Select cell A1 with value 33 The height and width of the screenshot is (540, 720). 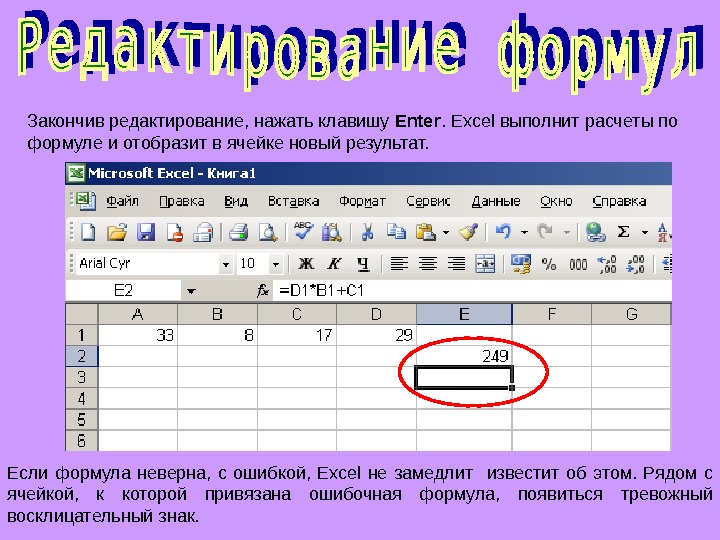click(x=138, y=335)
